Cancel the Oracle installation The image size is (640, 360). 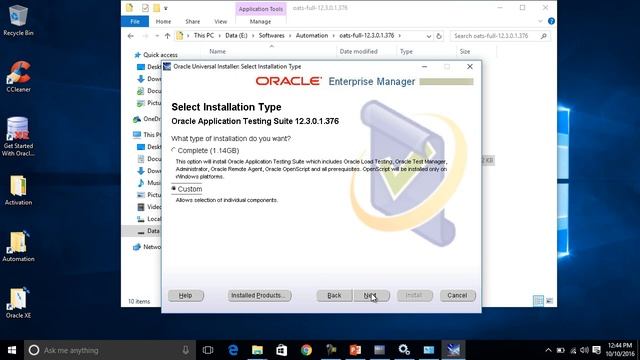point(458,296)
